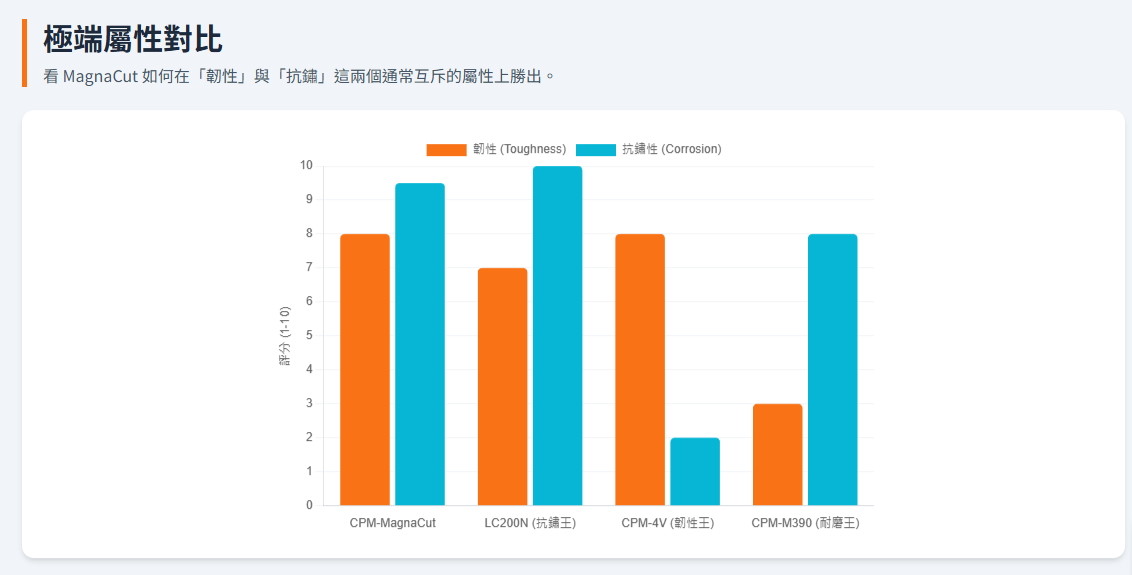Select the CPM-4V (韌性王) axis label
Screen dimensions: 1132x575
pos(667,523)
